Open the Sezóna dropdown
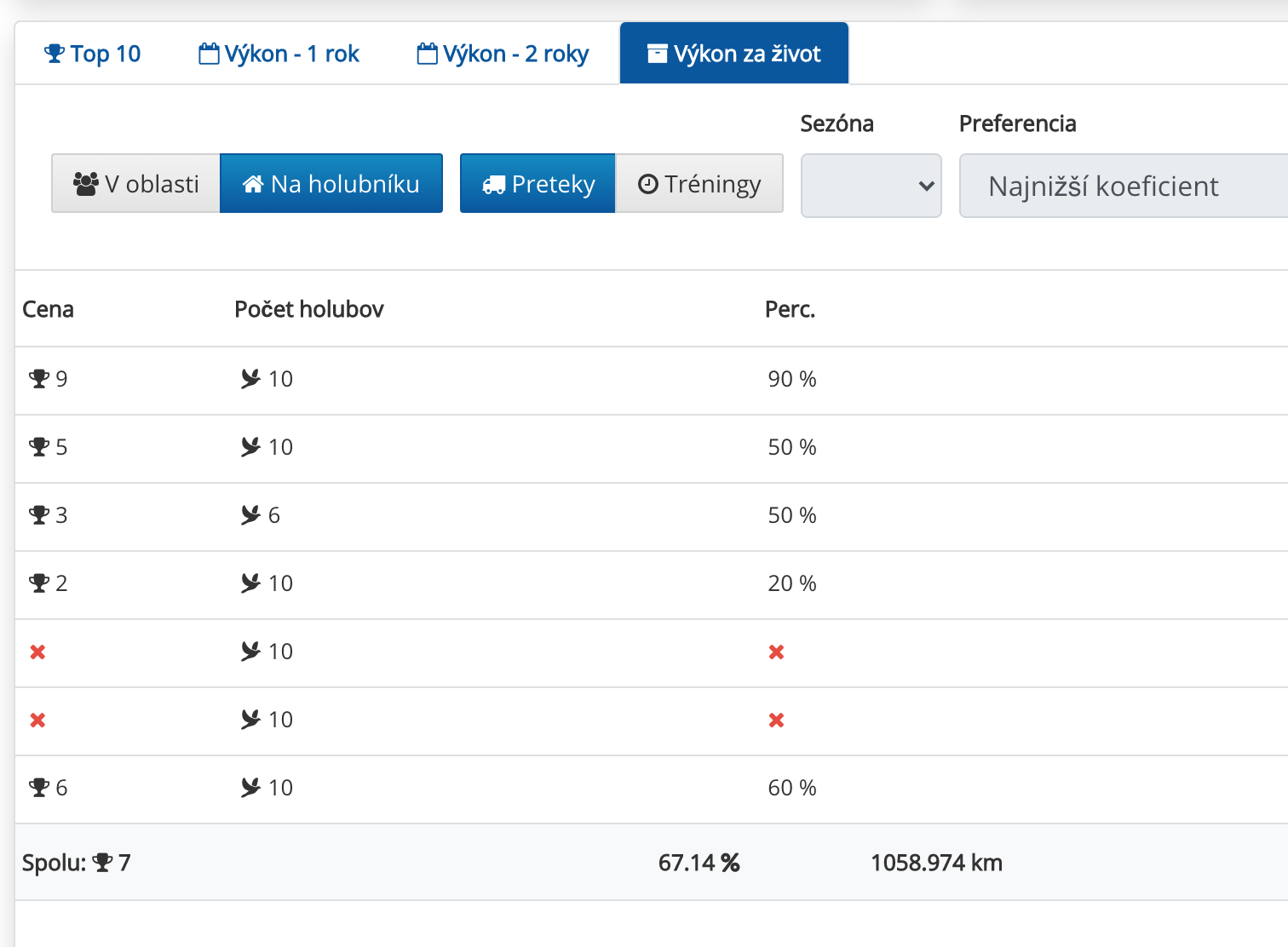This screenshot has width=1288, height=947. 871,186
